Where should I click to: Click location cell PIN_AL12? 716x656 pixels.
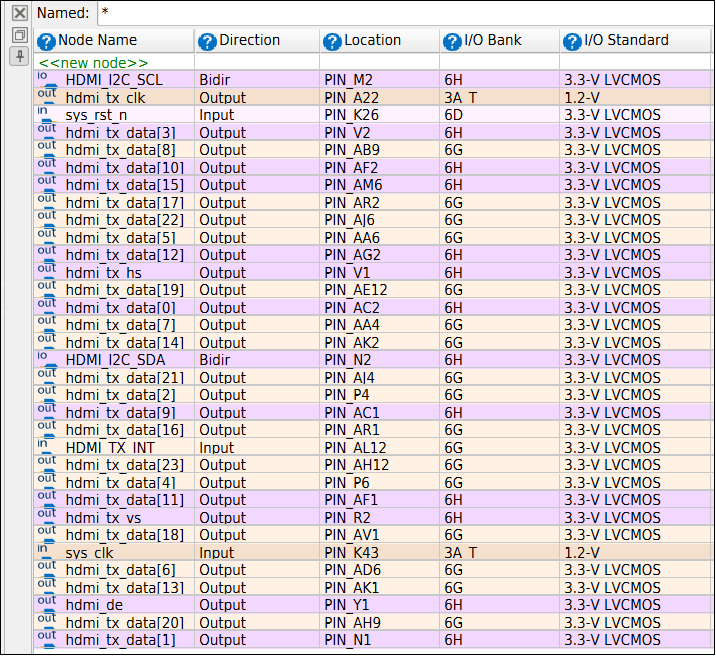click(x=379, y=447)
